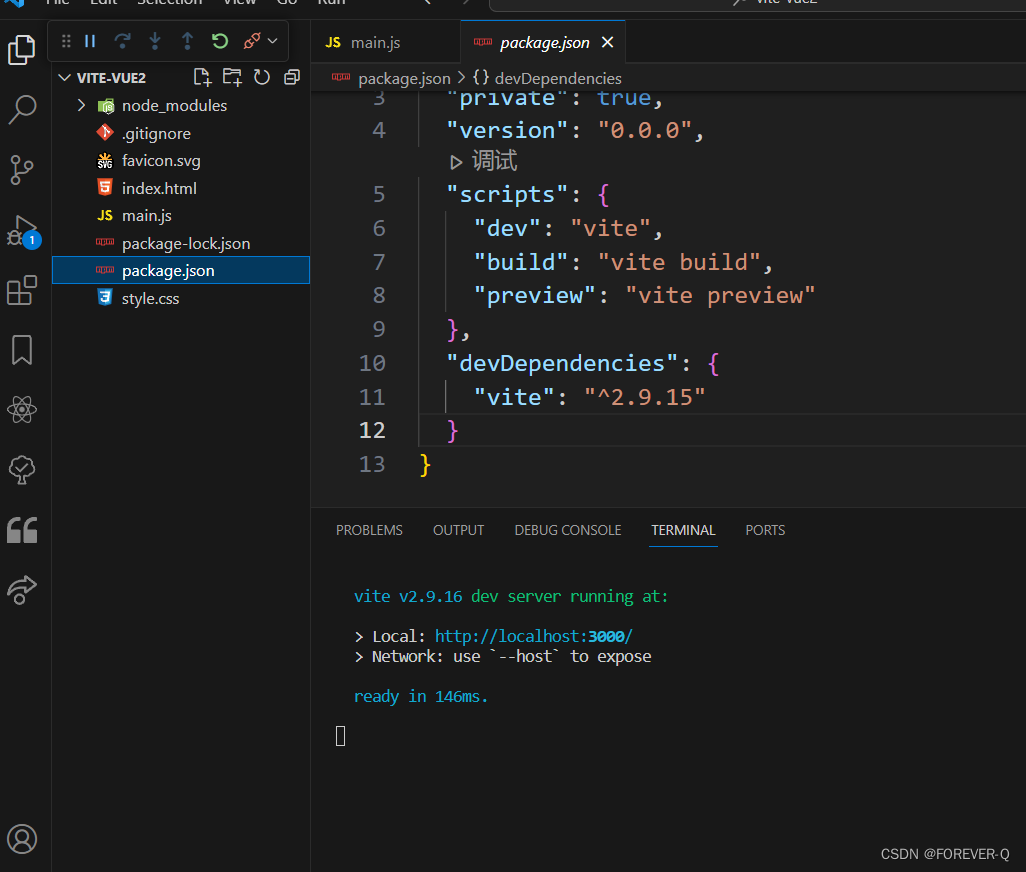Image resolution: width=1026 pixels, height=872 pixels.
Task: Create a new file in VITE-VUE2
Action: coord(202,76)
